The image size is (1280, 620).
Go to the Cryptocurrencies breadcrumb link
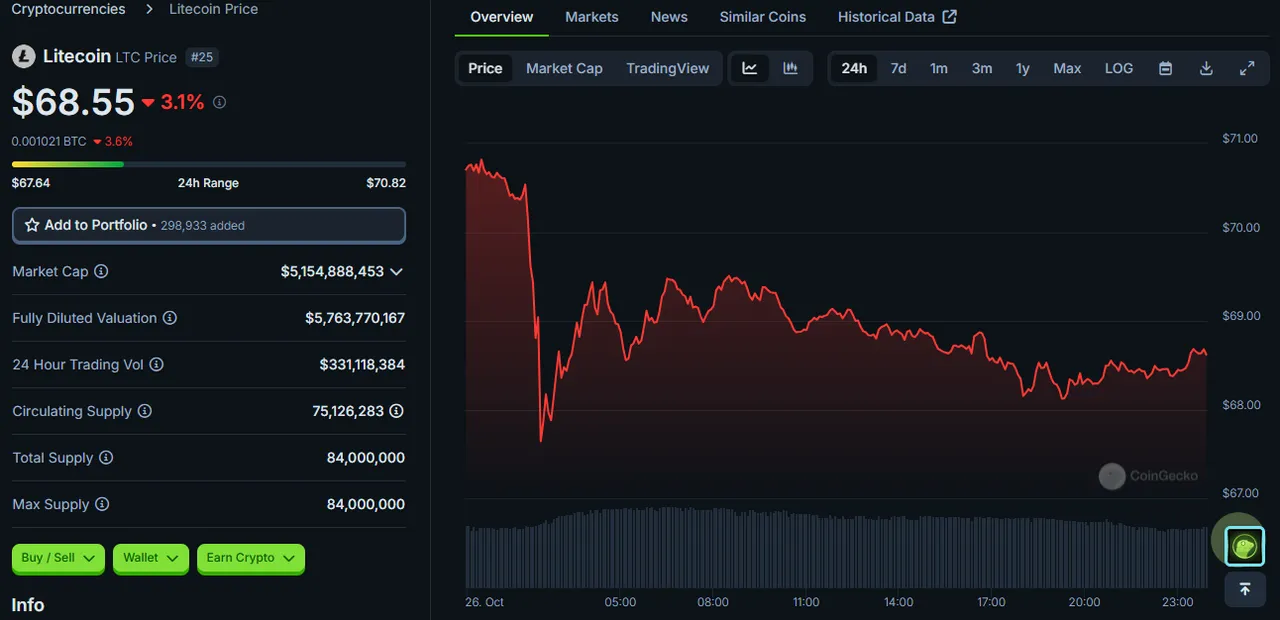pyautogui.click(x=69, y=9)
